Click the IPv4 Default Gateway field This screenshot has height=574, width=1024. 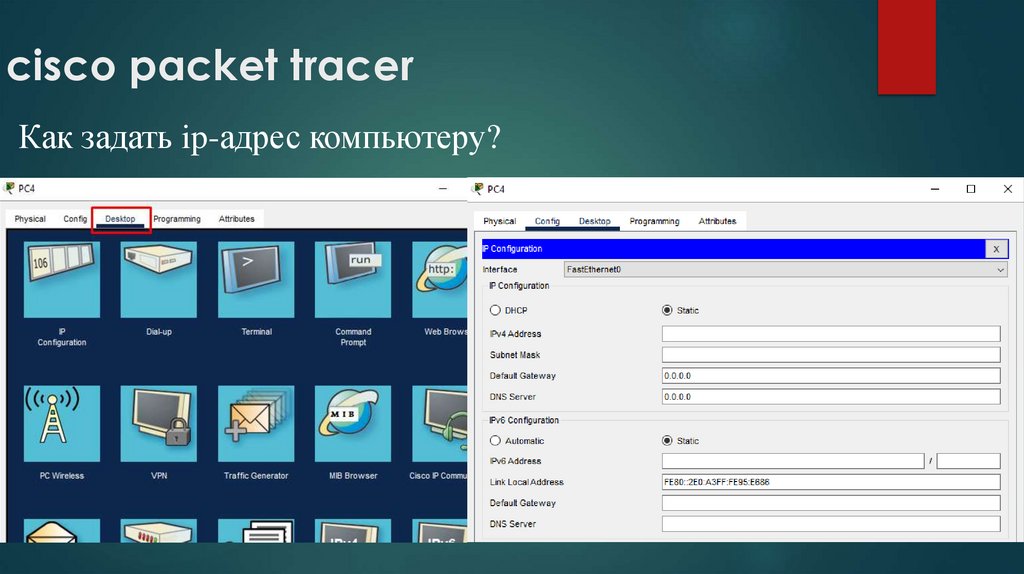pos(831,375)
